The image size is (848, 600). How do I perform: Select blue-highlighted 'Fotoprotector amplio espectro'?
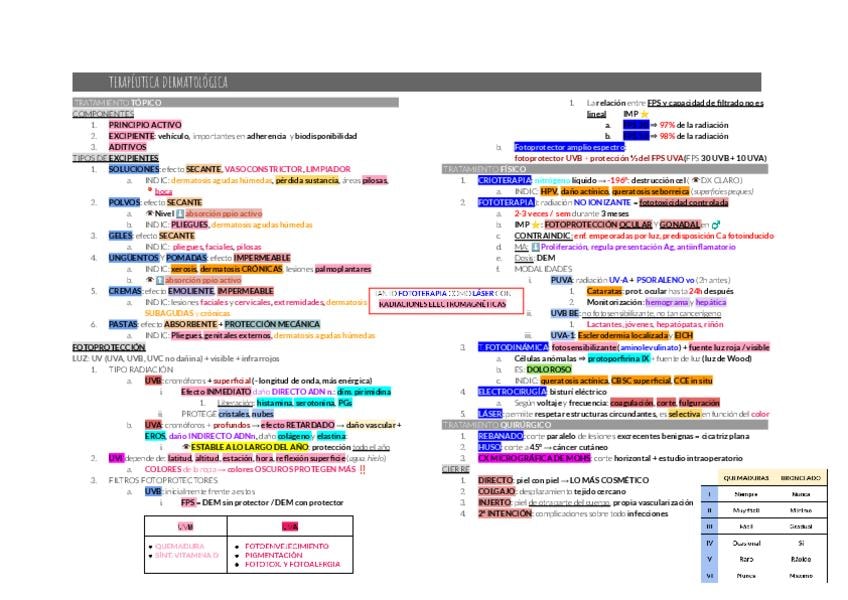point(569,147)
